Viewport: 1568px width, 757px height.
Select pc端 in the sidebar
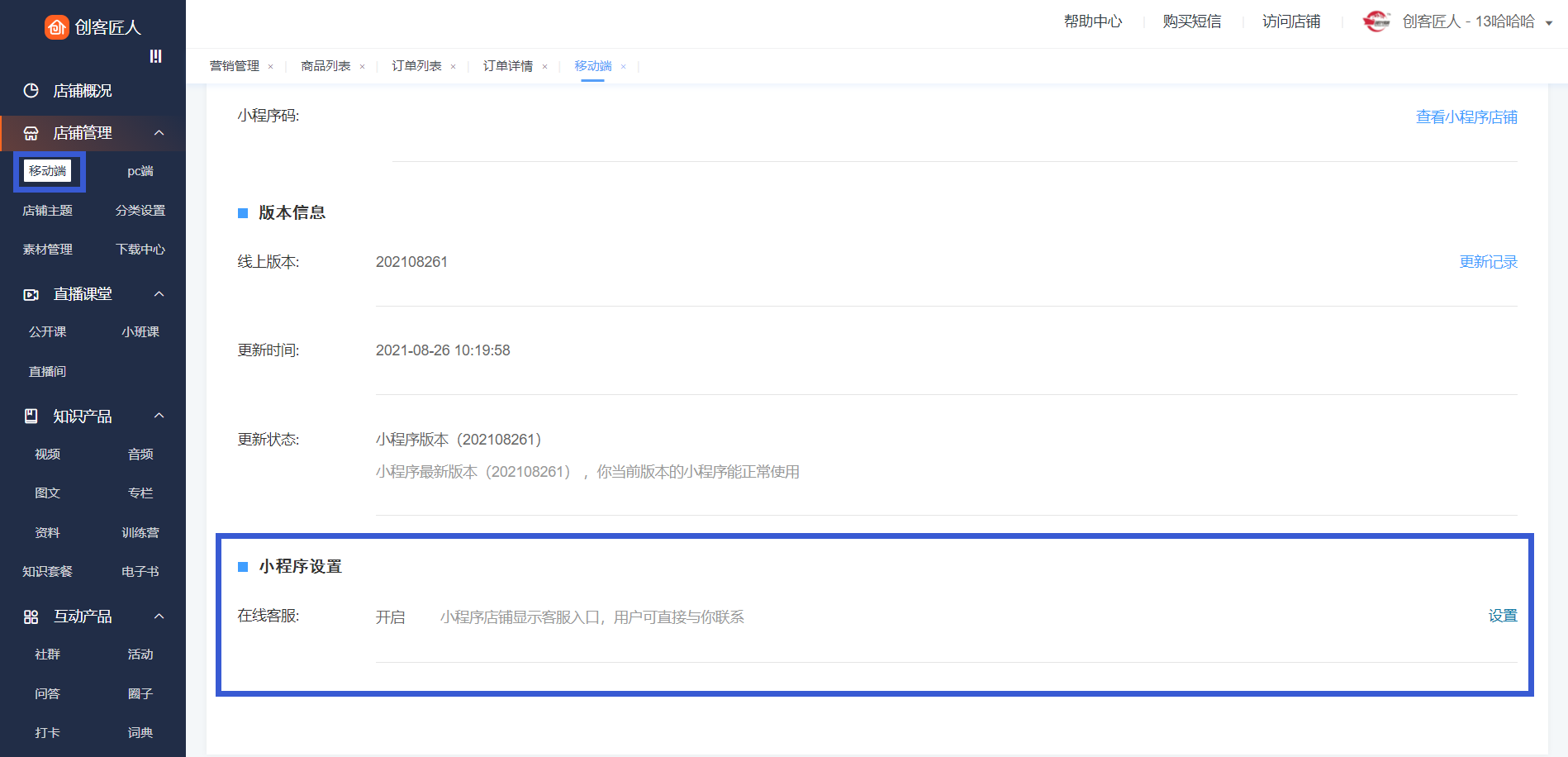(x=140, y=171)
